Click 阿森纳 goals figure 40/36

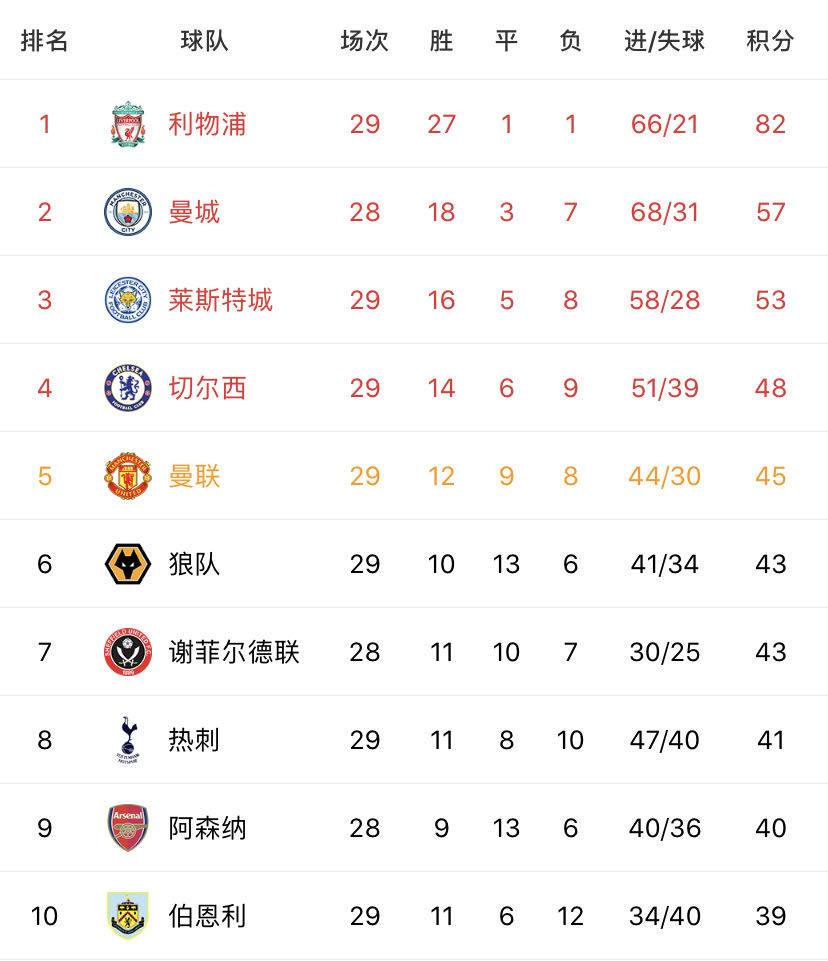[664, 828]
